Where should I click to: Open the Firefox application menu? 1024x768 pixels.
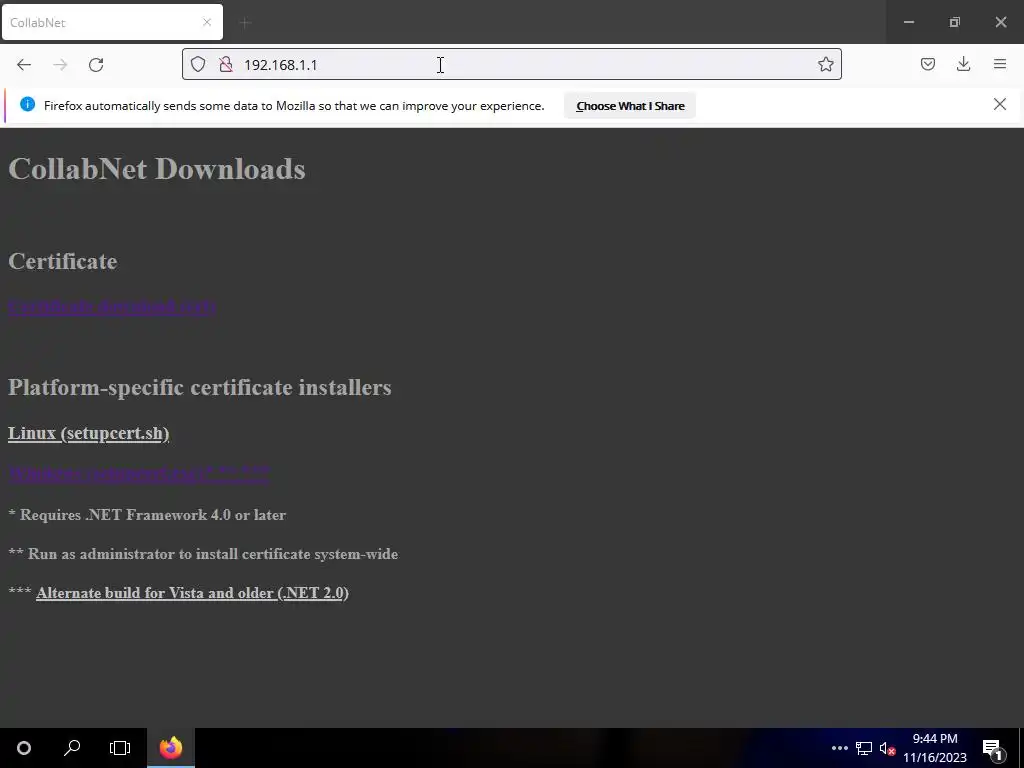click(999, 64)
